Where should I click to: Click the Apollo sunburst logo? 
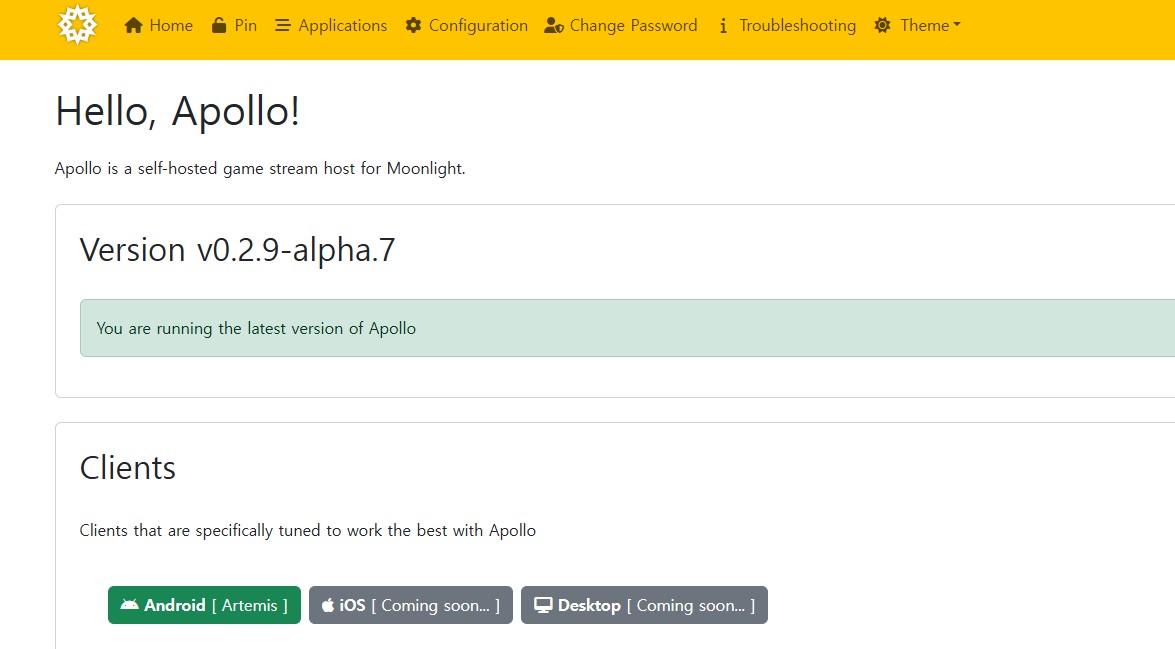click(x=77, y=25)
